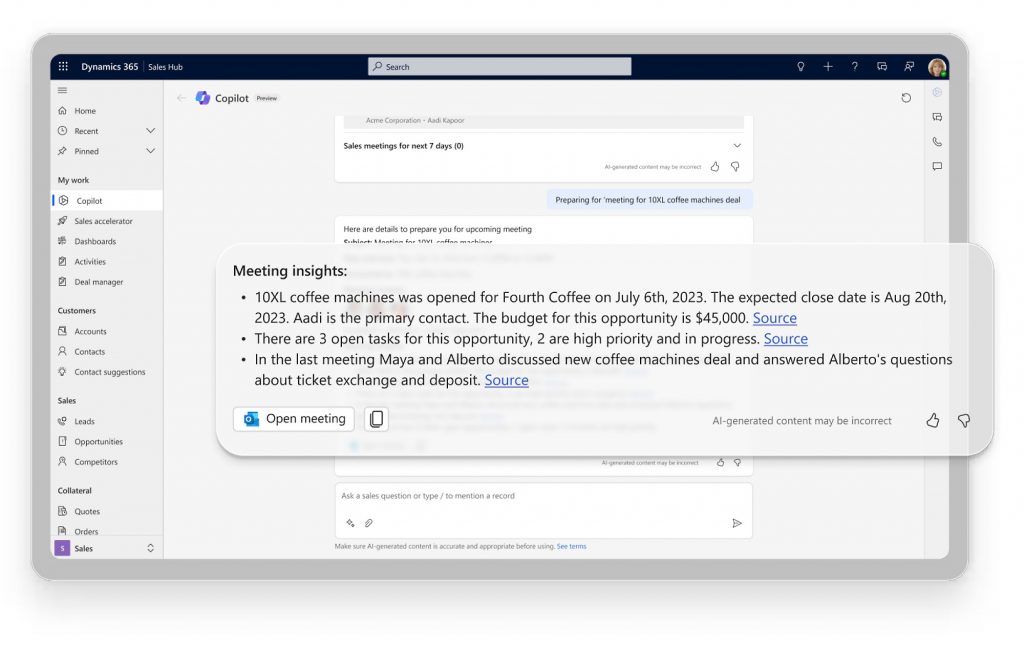This screenshot has height=647, width=1024.
Task: Click the sparkle prompts icon in chat box
Action: (351, 523)
